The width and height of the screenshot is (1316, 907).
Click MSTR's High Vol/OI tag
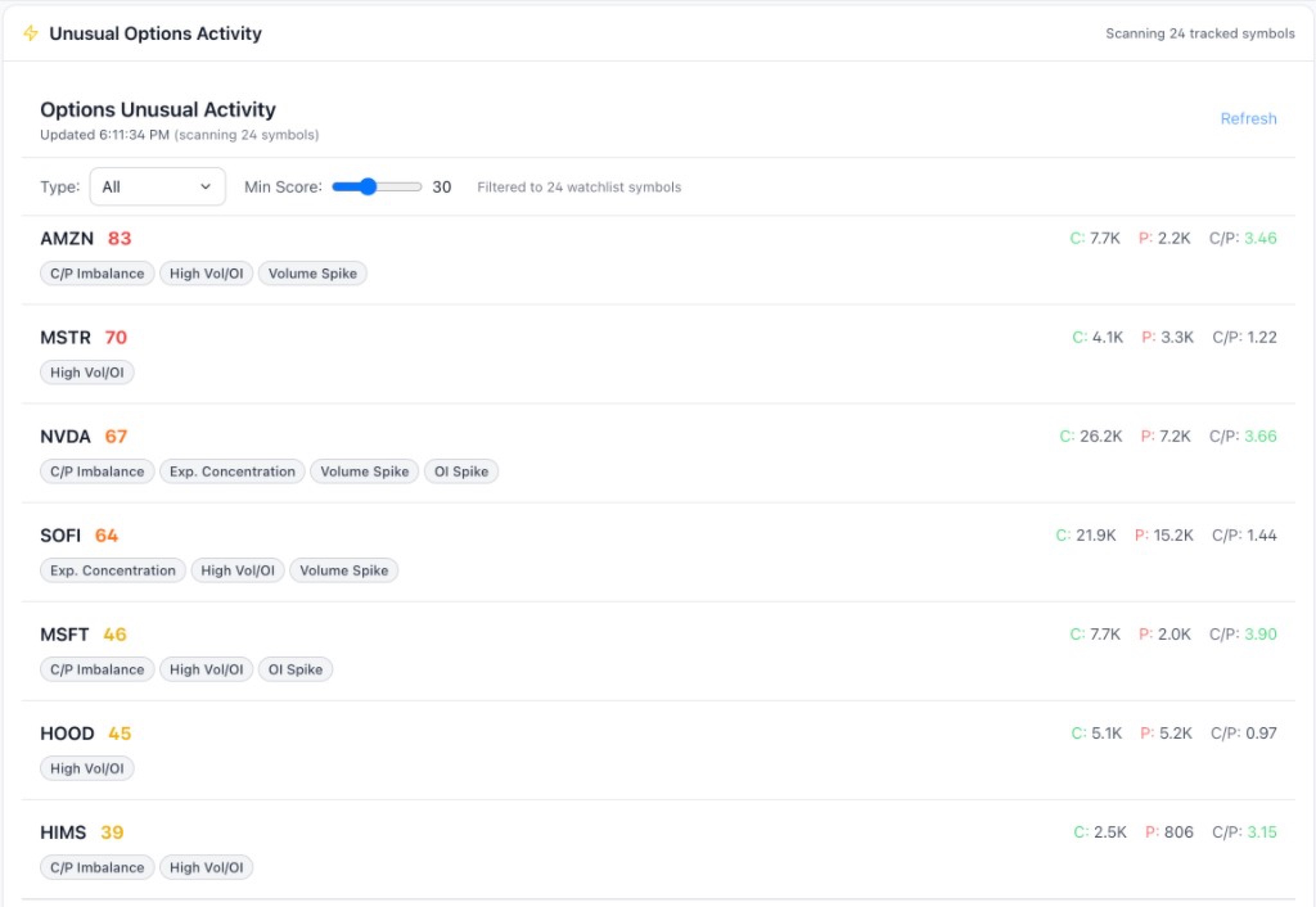coord(87,373)
